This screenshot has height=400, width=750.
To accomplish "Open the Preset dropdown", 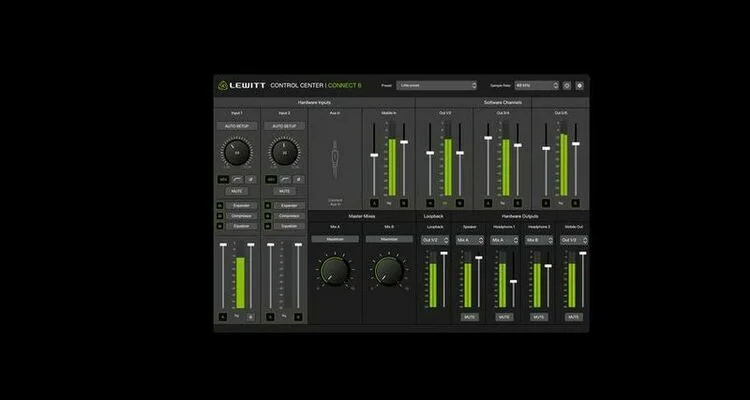I will click(436, 86).
